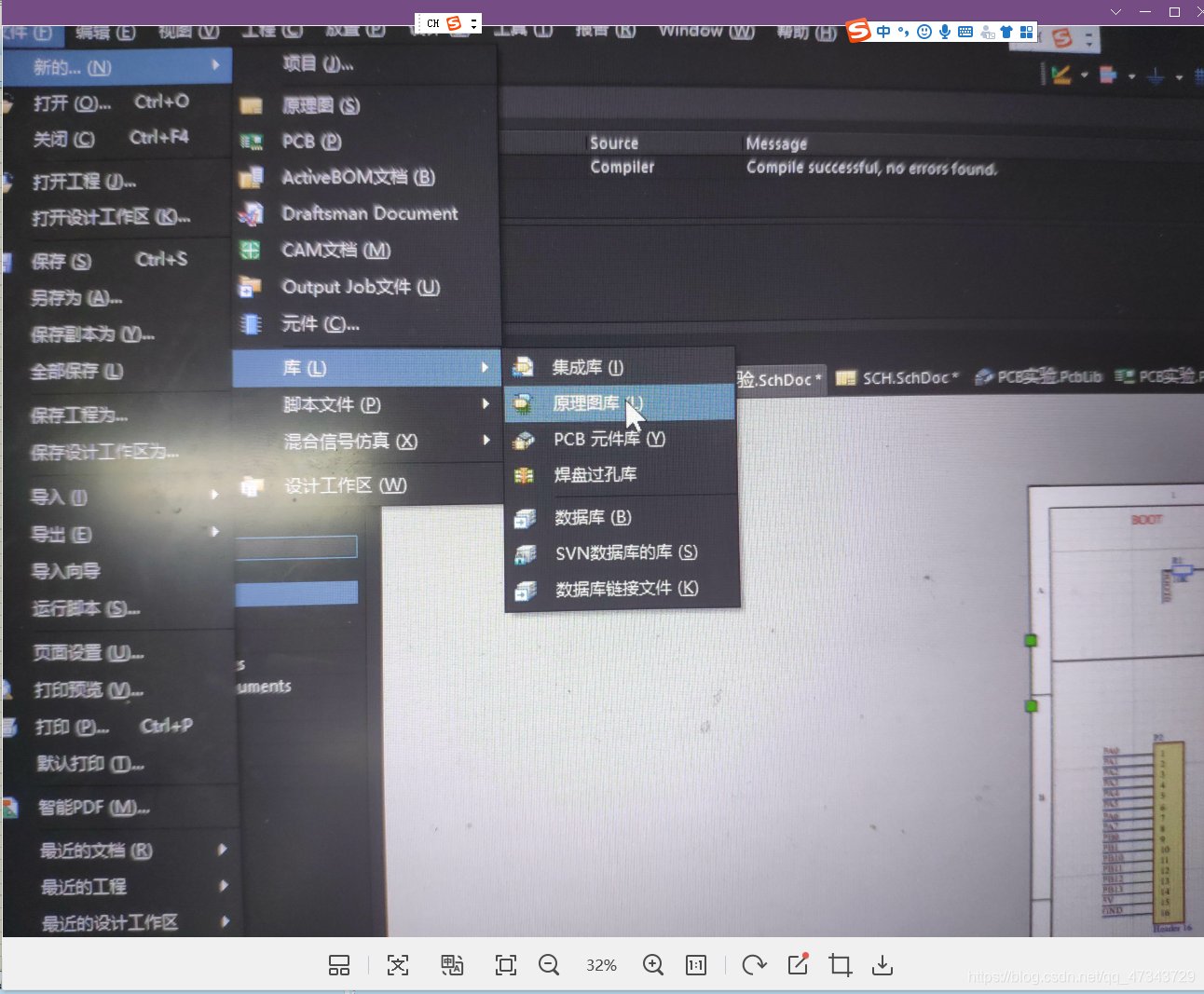Expand the dropdown next to the measure tool
1204x994 pixels.
[x=1084, y=76]
